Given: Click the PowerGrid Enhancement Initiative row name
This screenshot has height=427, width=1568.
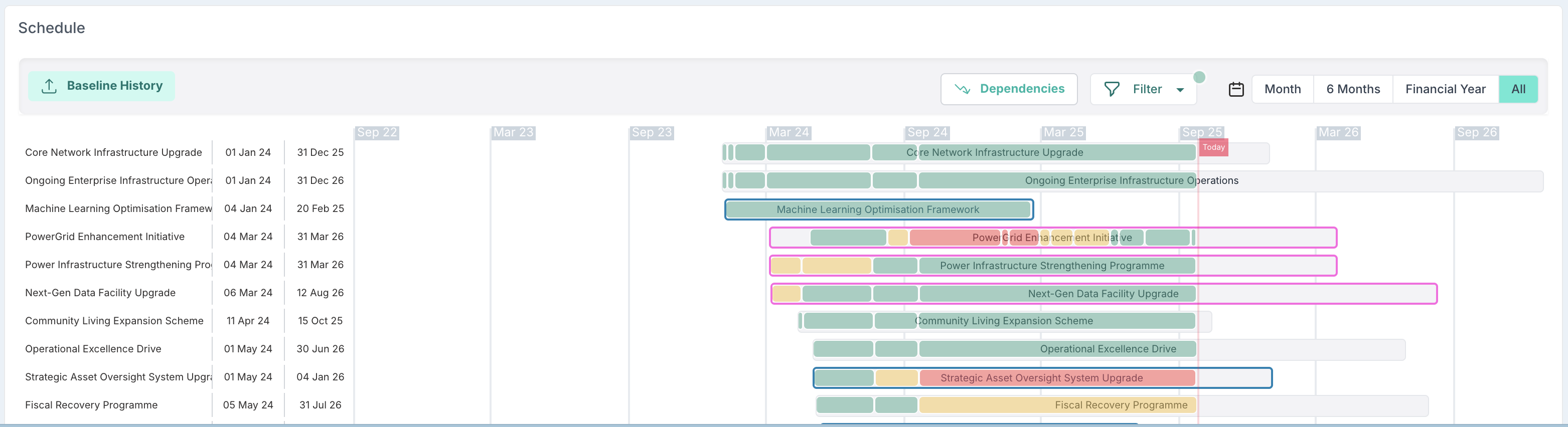Looking at the screenshot, I should click(105, 237).
